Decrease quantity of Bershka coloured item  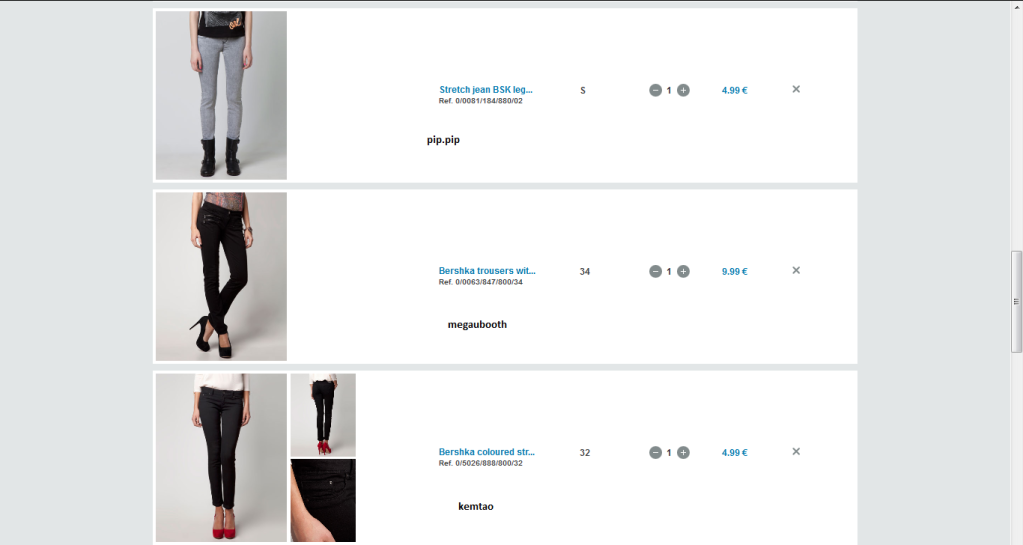[x=655, y=452]
